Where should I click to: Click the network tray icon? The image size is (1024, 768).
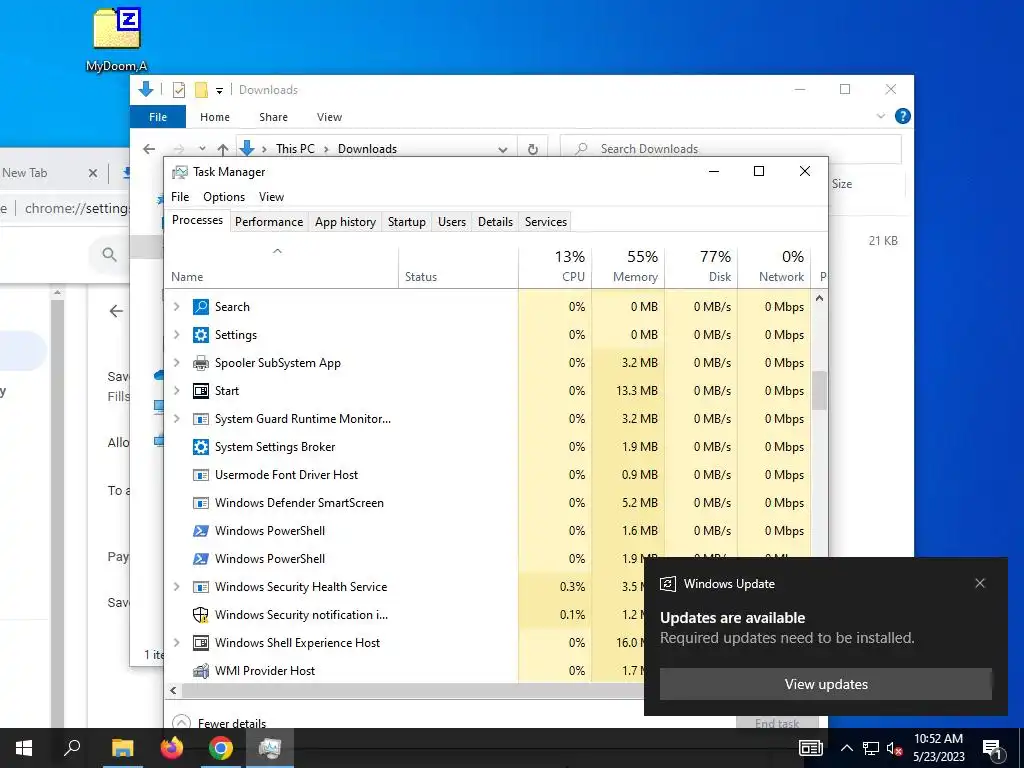(x=871, y=748)
